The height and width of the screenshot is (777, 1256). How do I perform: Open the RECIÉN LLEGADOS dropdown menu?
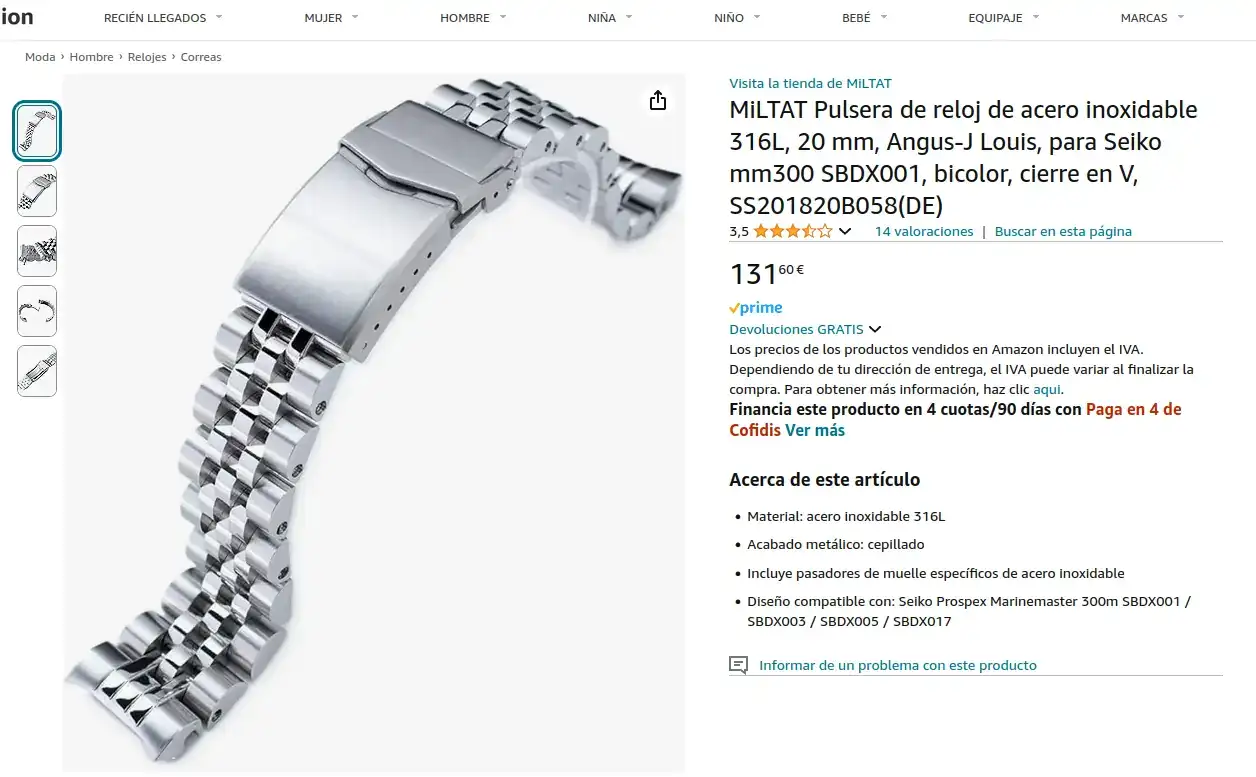pos(163,18)
